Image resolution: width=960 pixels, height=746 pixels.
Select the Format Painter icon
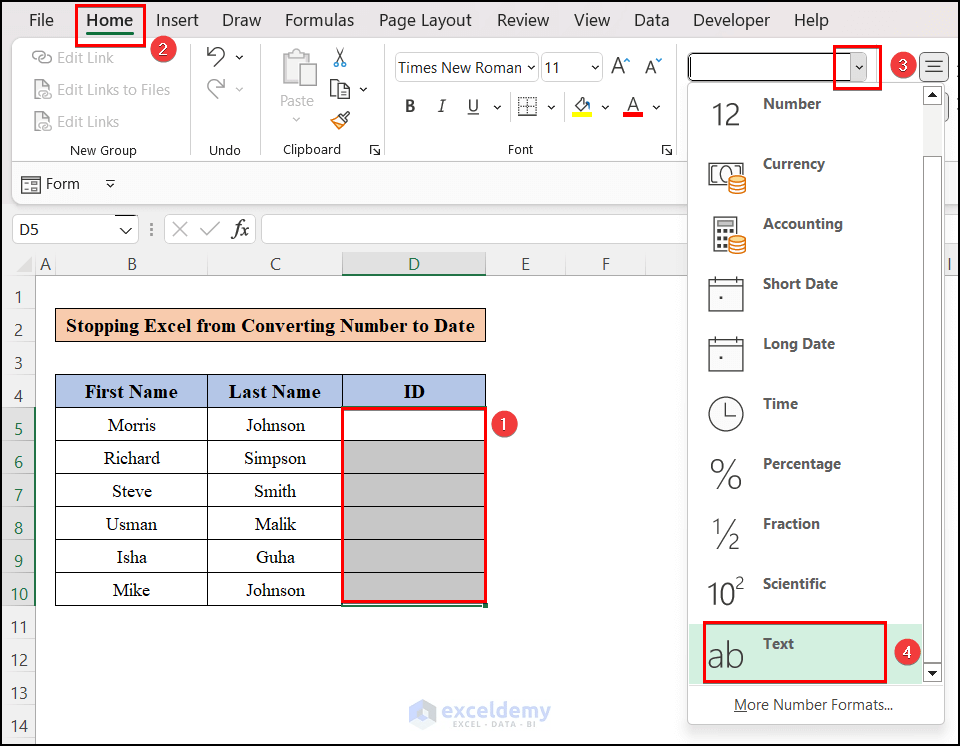(339, 120)
